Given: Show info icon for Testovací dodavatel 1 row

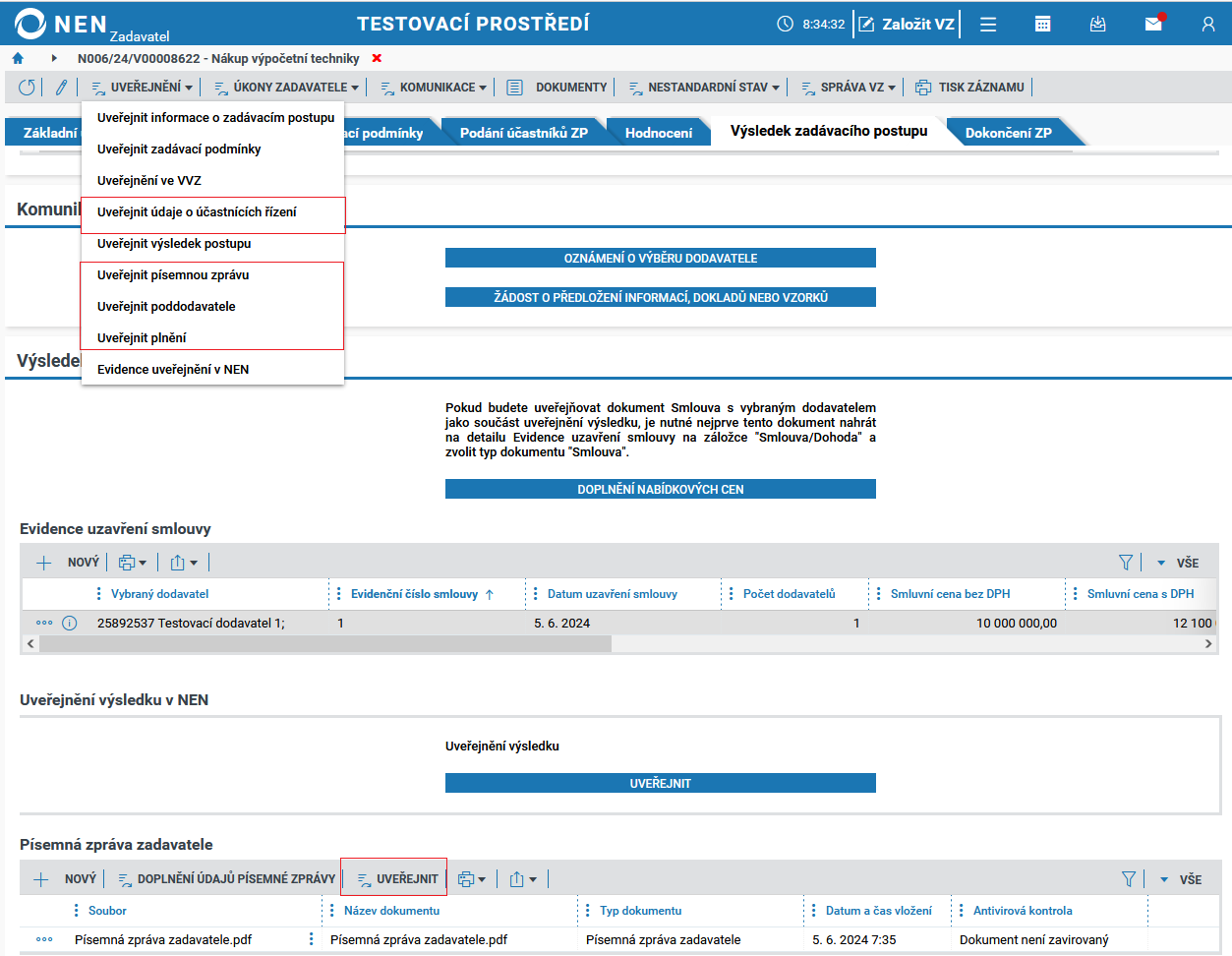Looking at the screenshot, I should click(x=70, y=623).
